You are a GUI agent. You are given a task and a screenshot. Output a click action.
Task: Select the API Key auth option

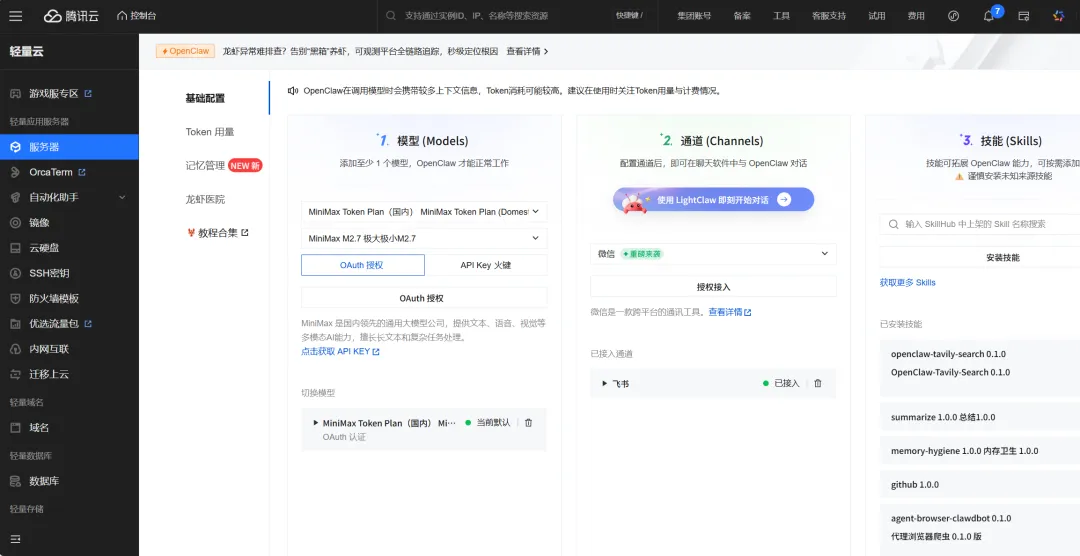[486, 265]
